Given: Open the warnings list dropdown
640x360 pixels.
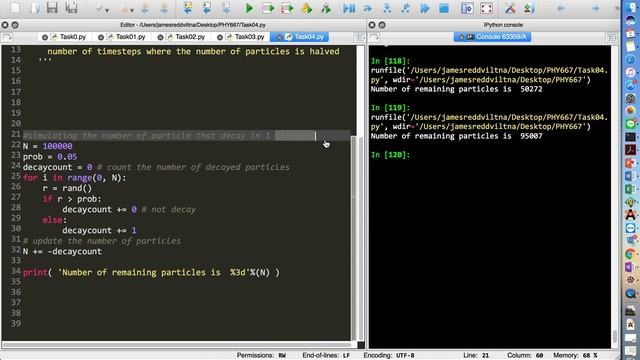Looking at the screenshot, I should pos(126,8).
